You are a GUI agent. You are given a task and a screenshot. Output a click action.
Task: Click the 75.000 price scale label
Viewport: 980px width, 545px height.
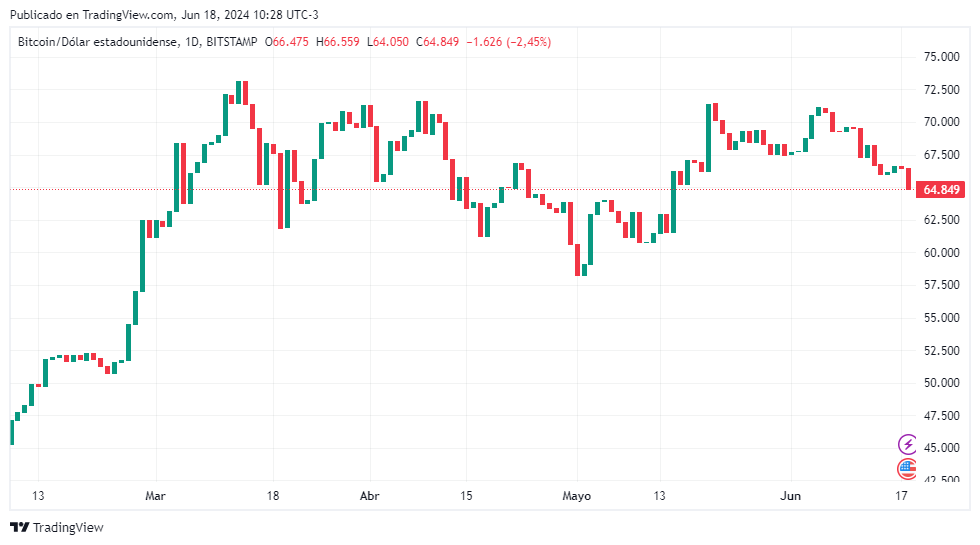[942, 57]
